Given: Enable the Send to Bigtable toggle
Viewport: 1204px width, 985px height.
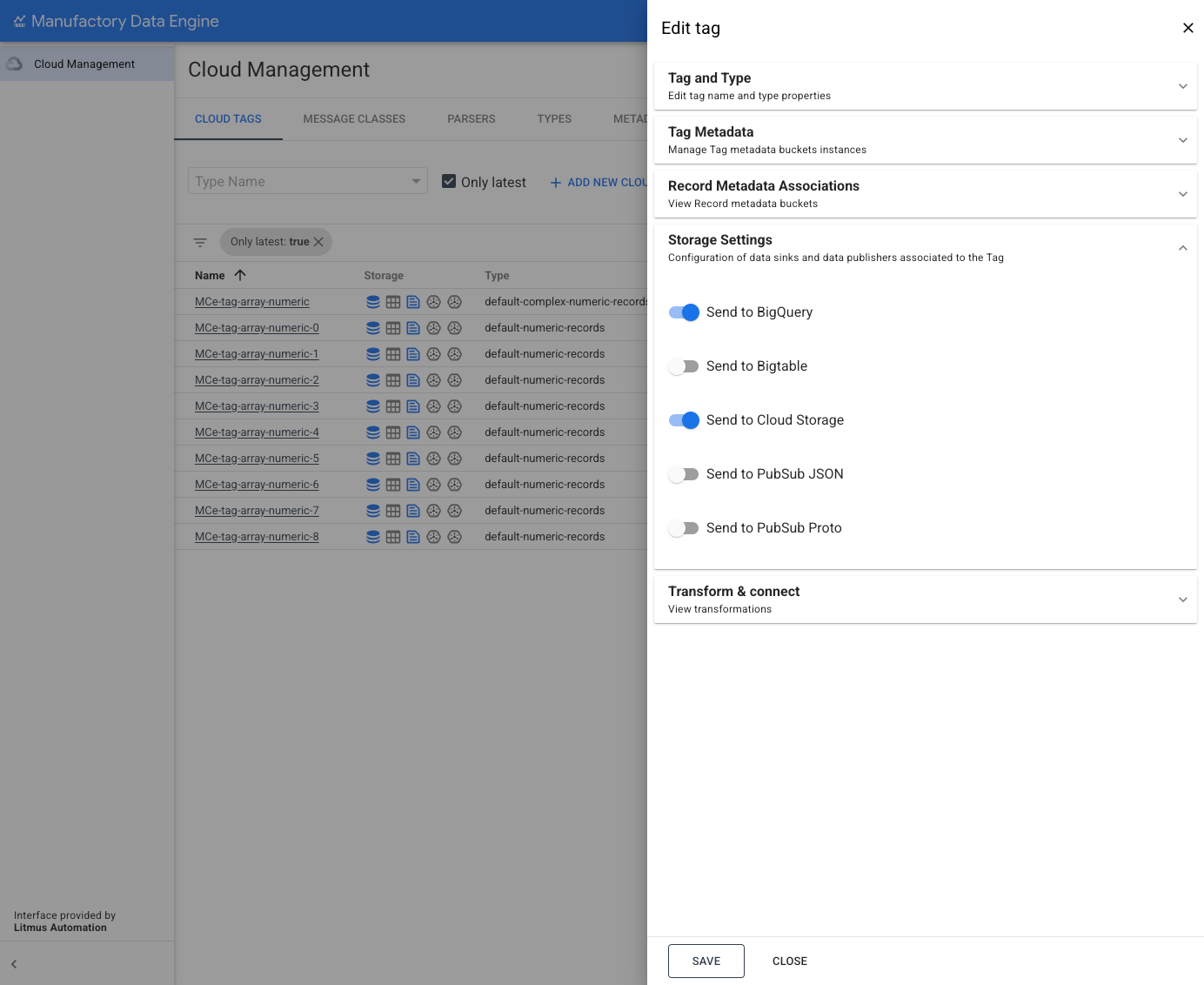Looking at the screenshot, I should [684, 366].
